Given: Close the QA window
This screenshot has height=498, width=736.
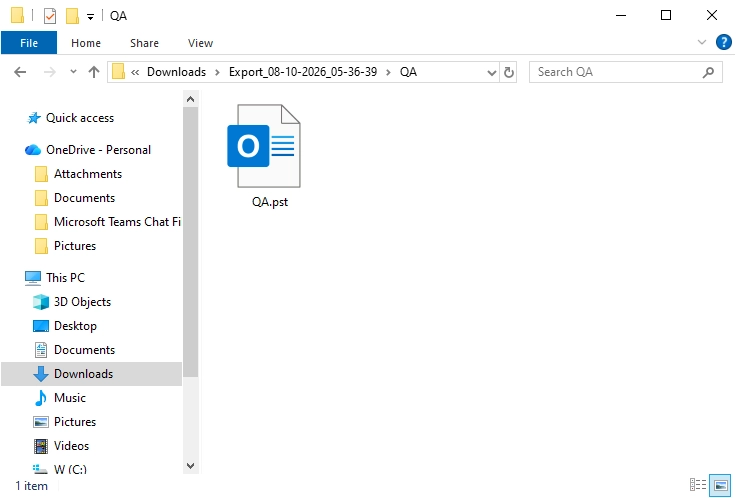Looking at the screenshot, I should click(x=712, y=15).
